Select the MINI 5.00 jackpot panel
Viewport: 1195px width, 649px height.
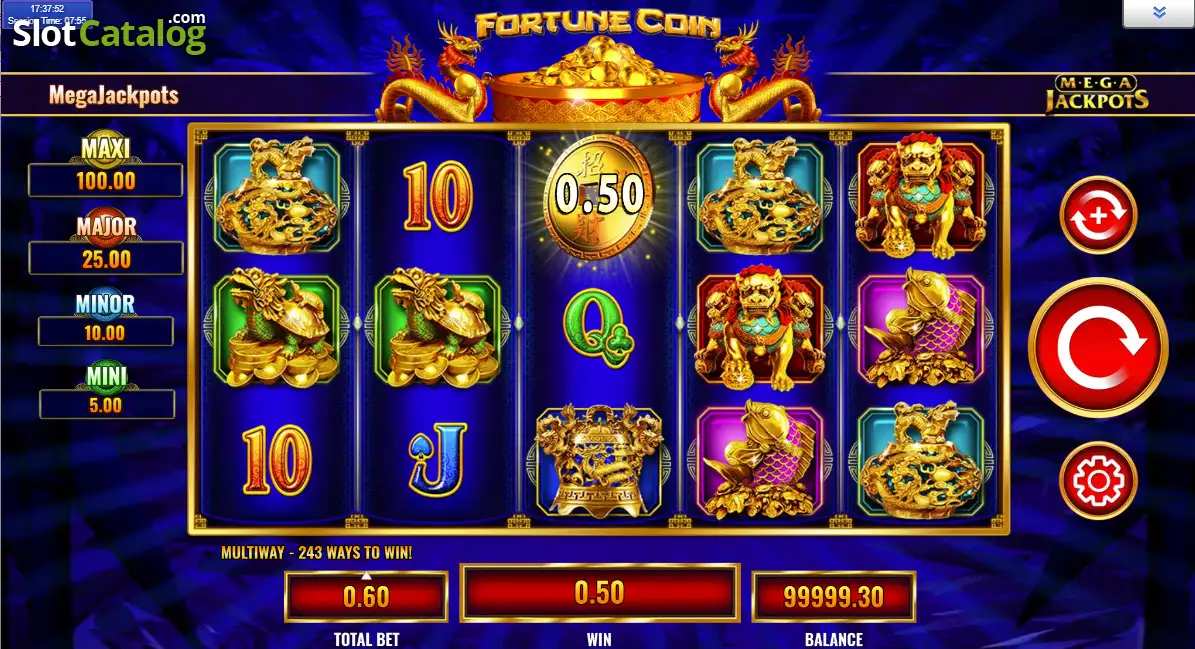click(107, 392)
